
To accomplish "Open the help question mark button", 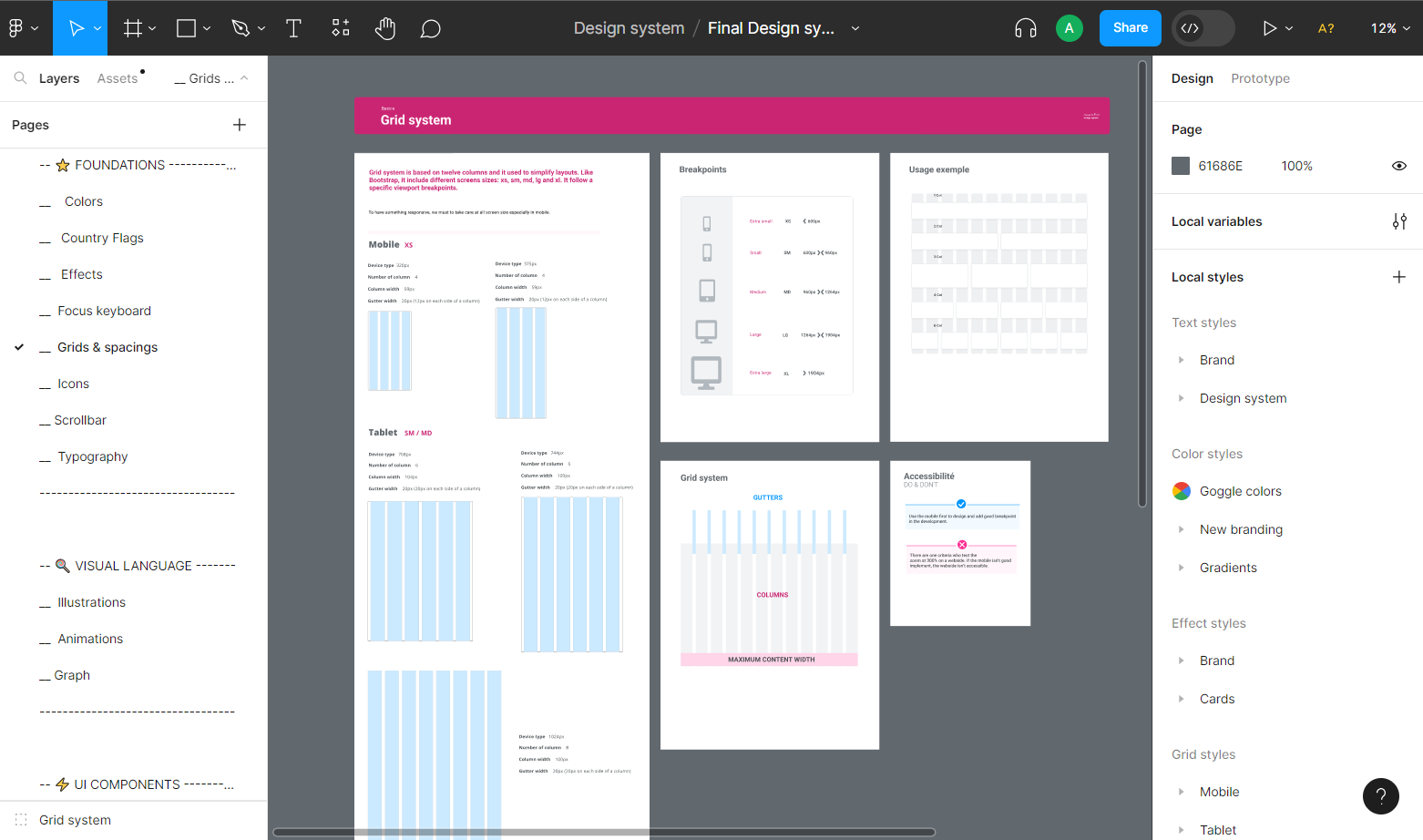I will pyautogui.click(x=1381, y=796).
